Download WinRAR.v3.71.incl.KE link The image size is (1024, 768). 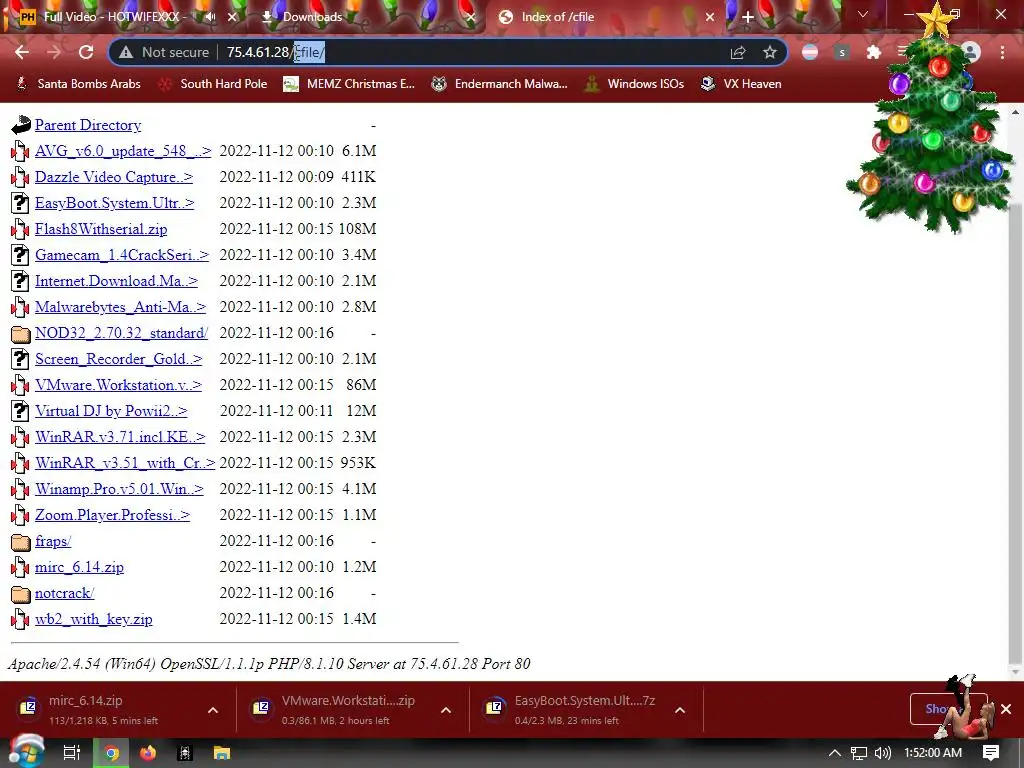click(120, 437)
